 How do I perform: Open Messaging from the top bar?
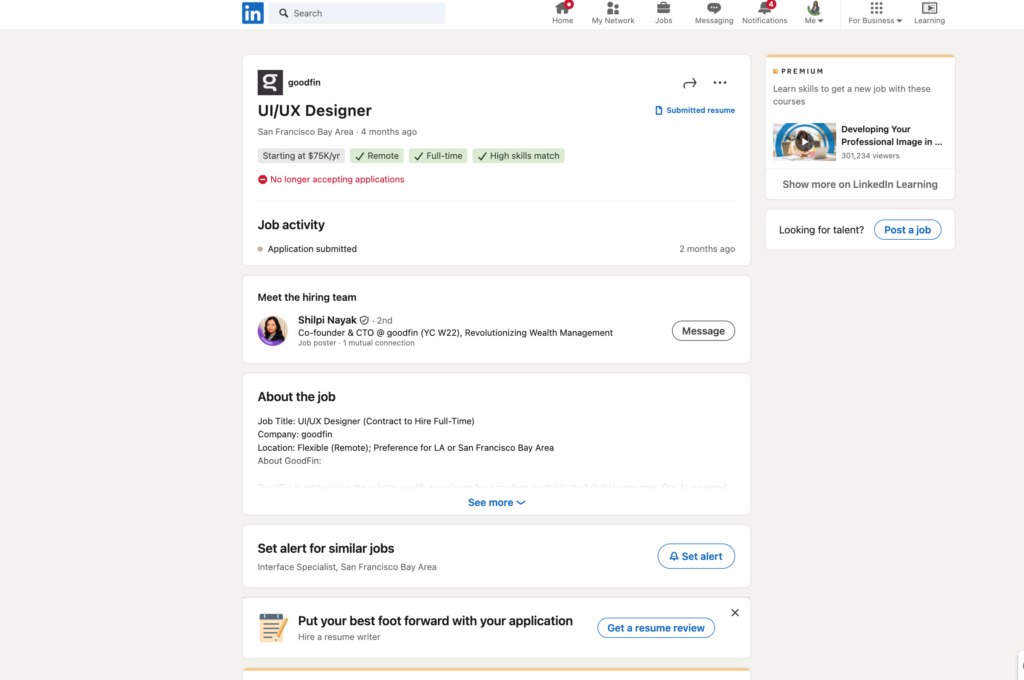tap(714, 13)
